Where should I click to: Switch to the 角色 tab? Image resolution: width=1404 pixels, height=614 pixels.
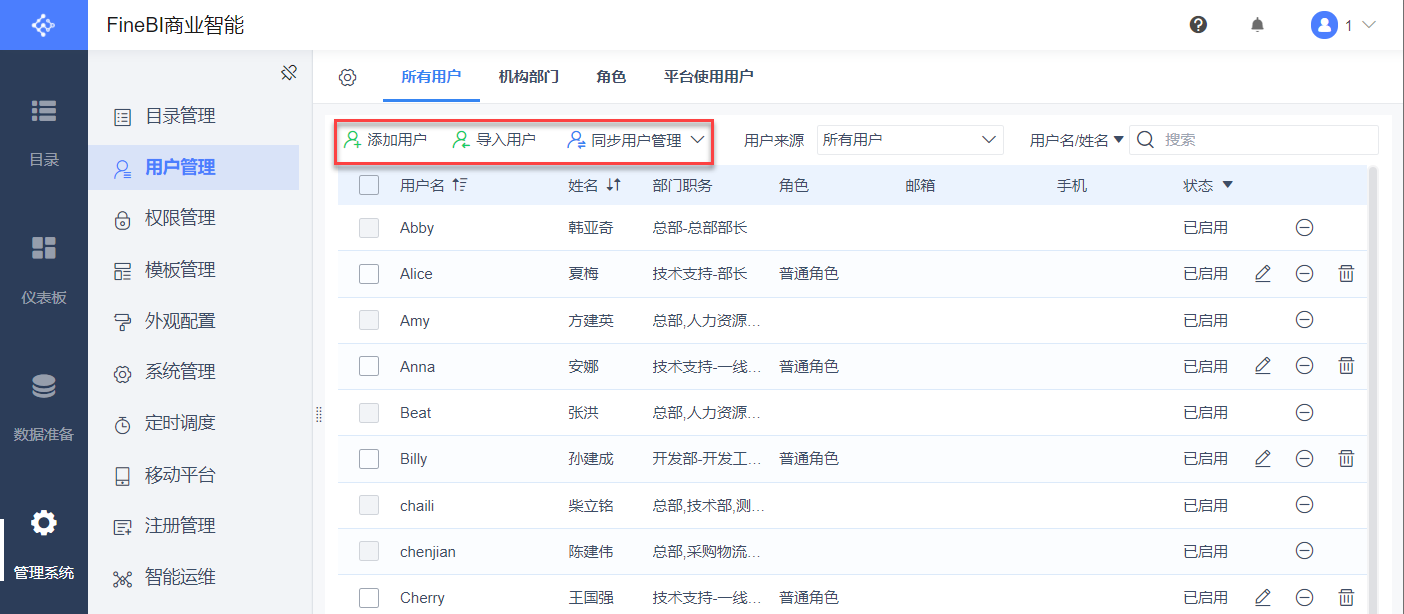tap(611, 77)
